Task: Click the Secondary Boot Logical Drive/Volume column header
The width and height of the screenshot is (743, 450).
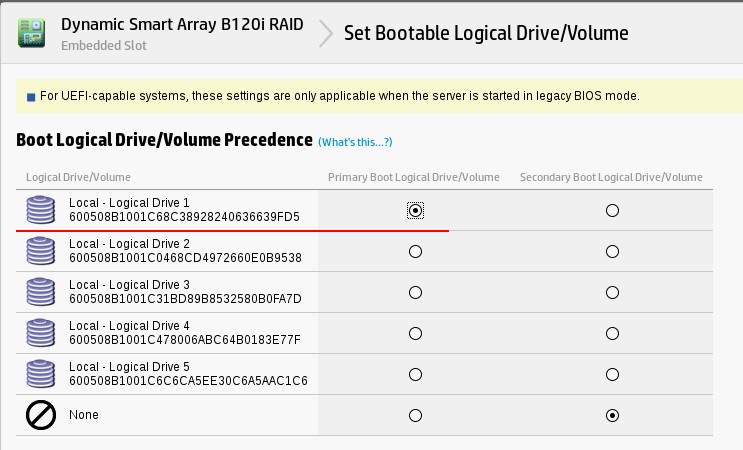Action: pos(611,177)
